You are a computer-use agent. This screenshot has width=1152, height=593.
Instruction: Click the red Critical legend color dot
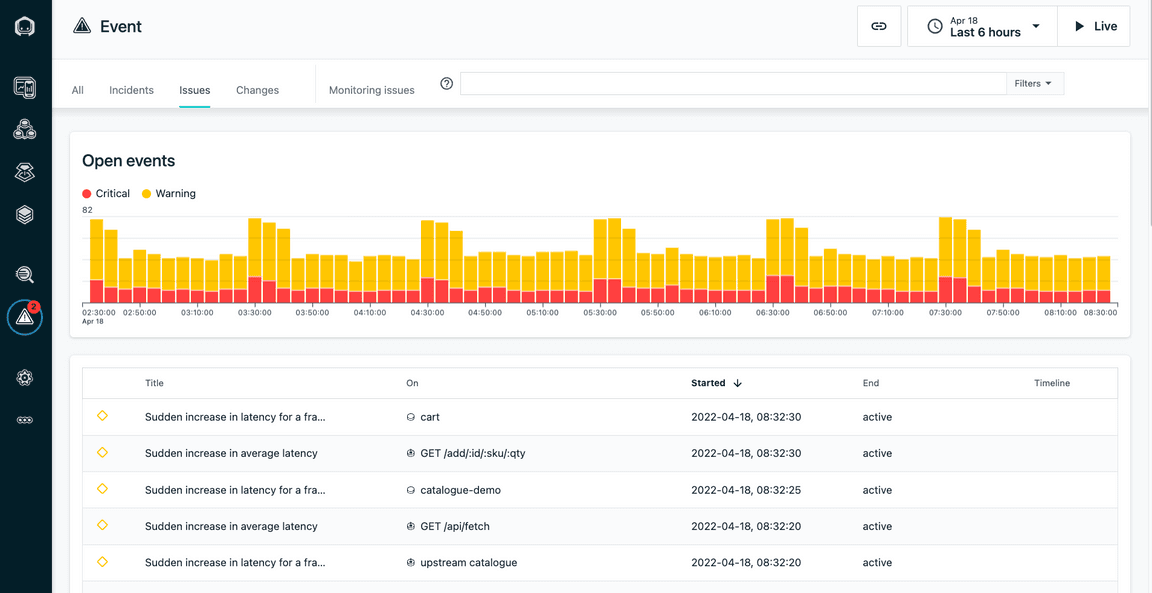87,194
